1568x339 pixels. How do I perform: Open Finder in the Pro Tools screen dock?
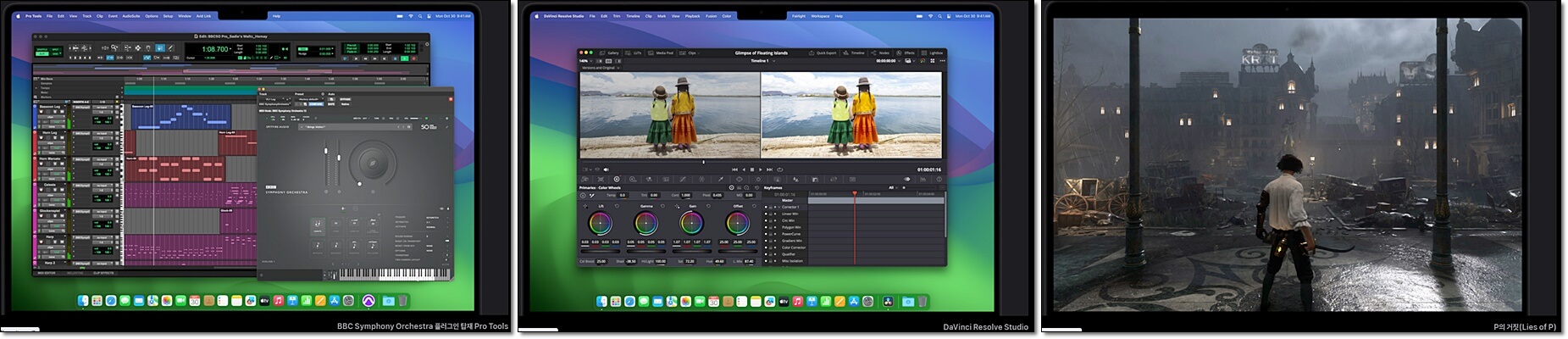83,301
